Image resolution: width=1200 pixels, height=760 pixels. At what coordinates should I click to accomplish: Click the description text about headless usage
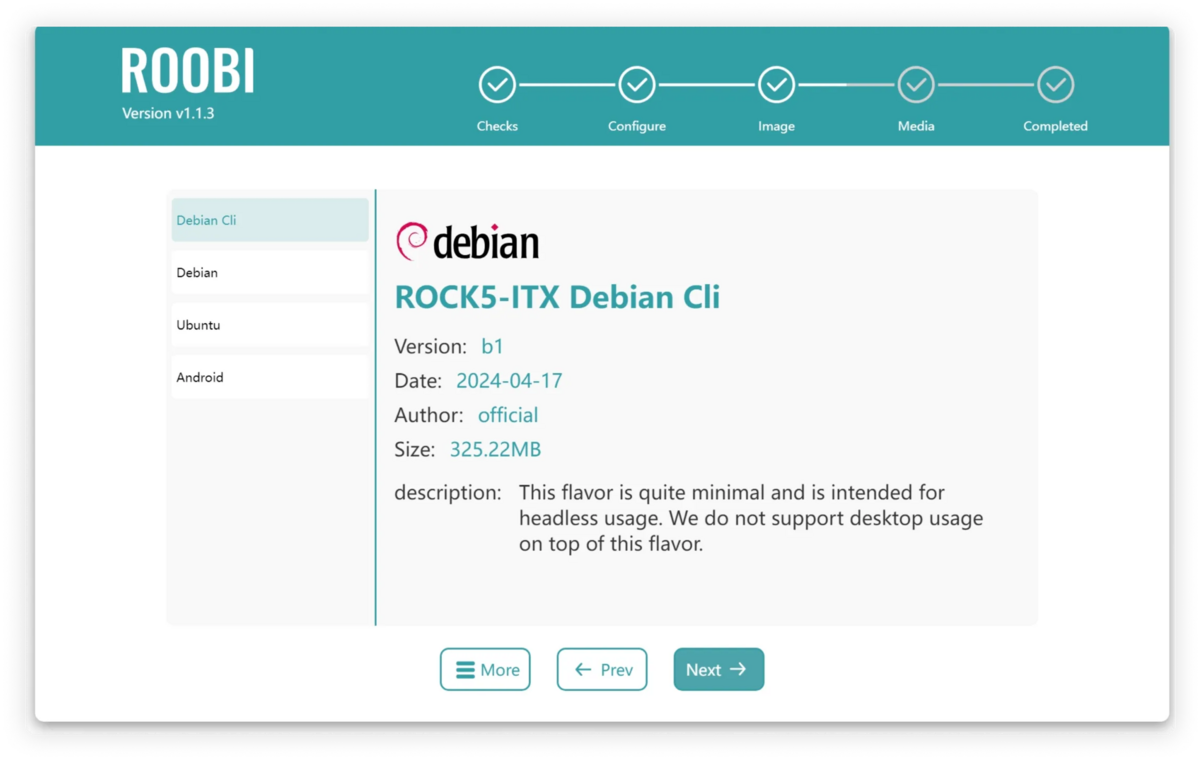751,519
